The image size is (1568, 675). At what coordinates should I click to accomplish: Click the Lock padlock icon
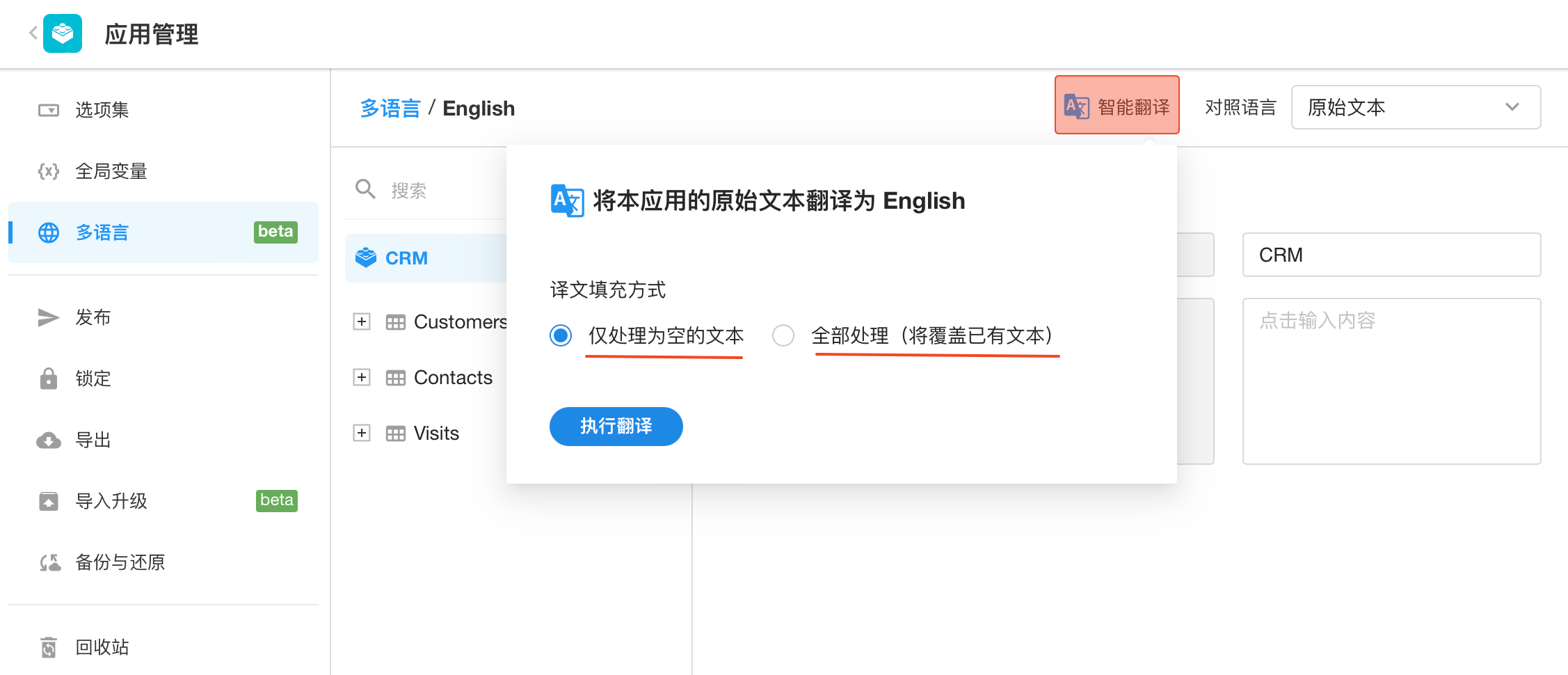point(48,379)
